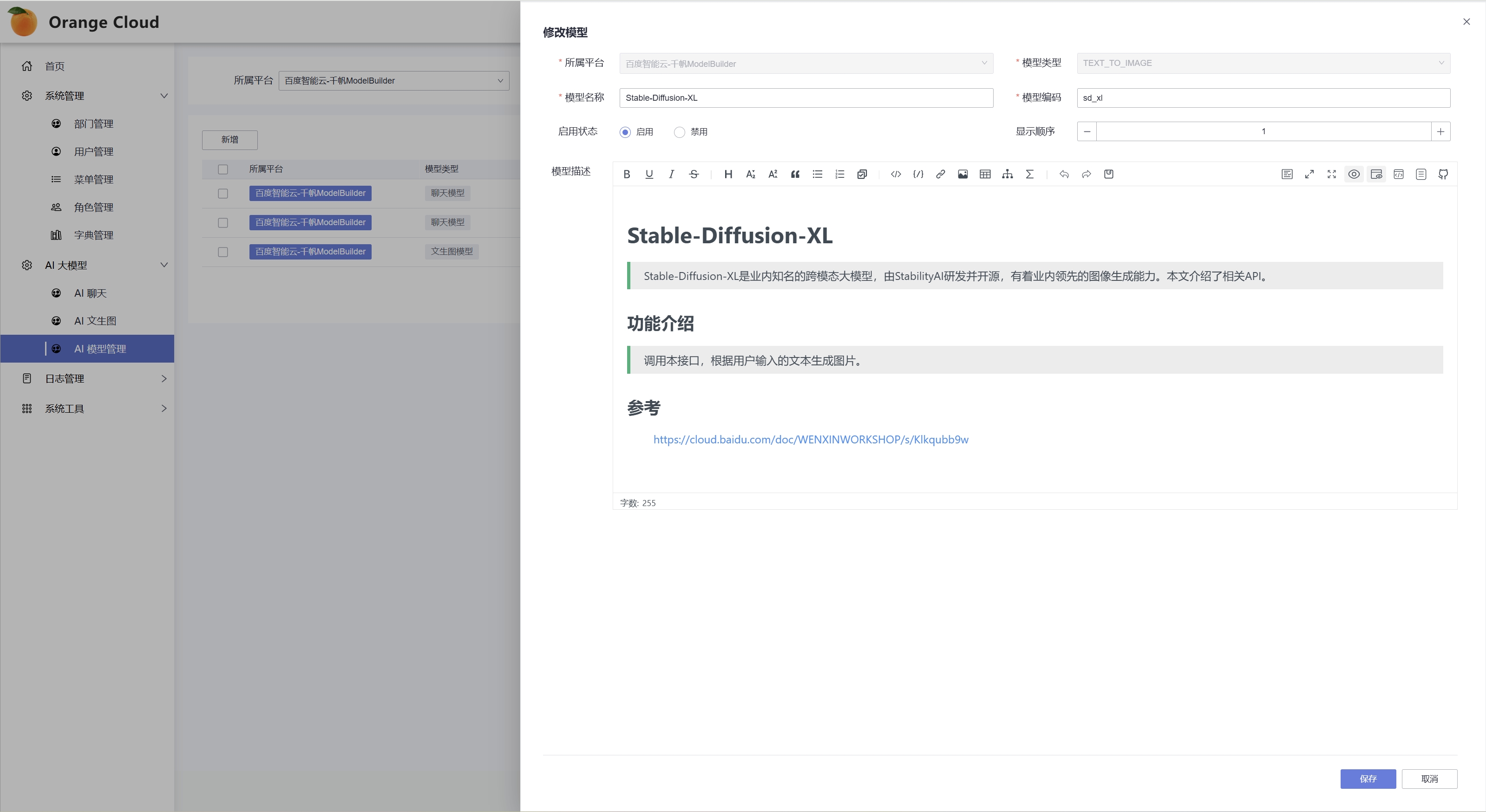The width and height of the screenshot is (1486, 812).
Task: Select the 启用 radio button
Action: click(x=625, y=132)
